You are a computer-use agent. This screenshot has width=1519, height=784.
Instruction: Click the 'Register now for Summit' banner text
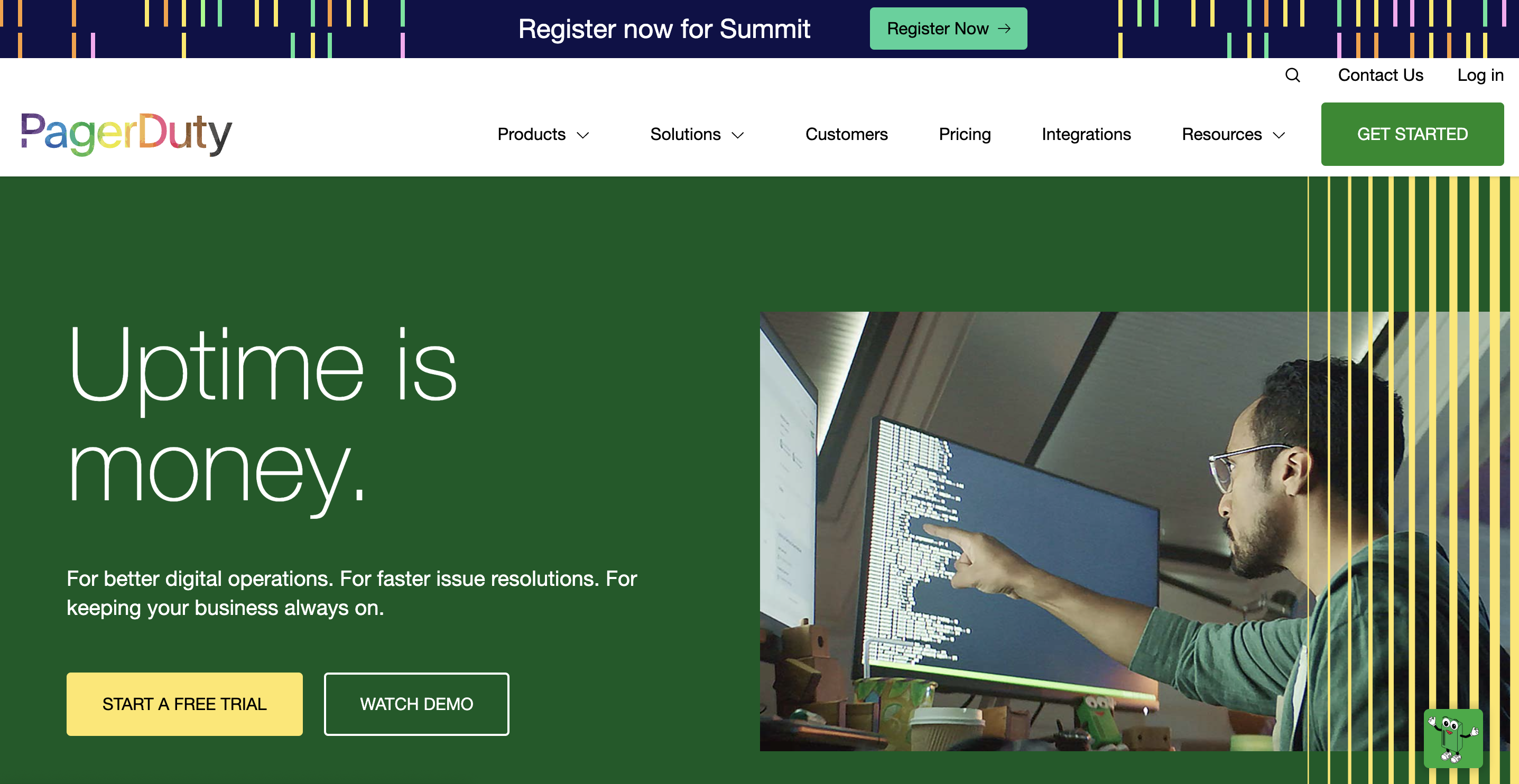pos(664,29)
